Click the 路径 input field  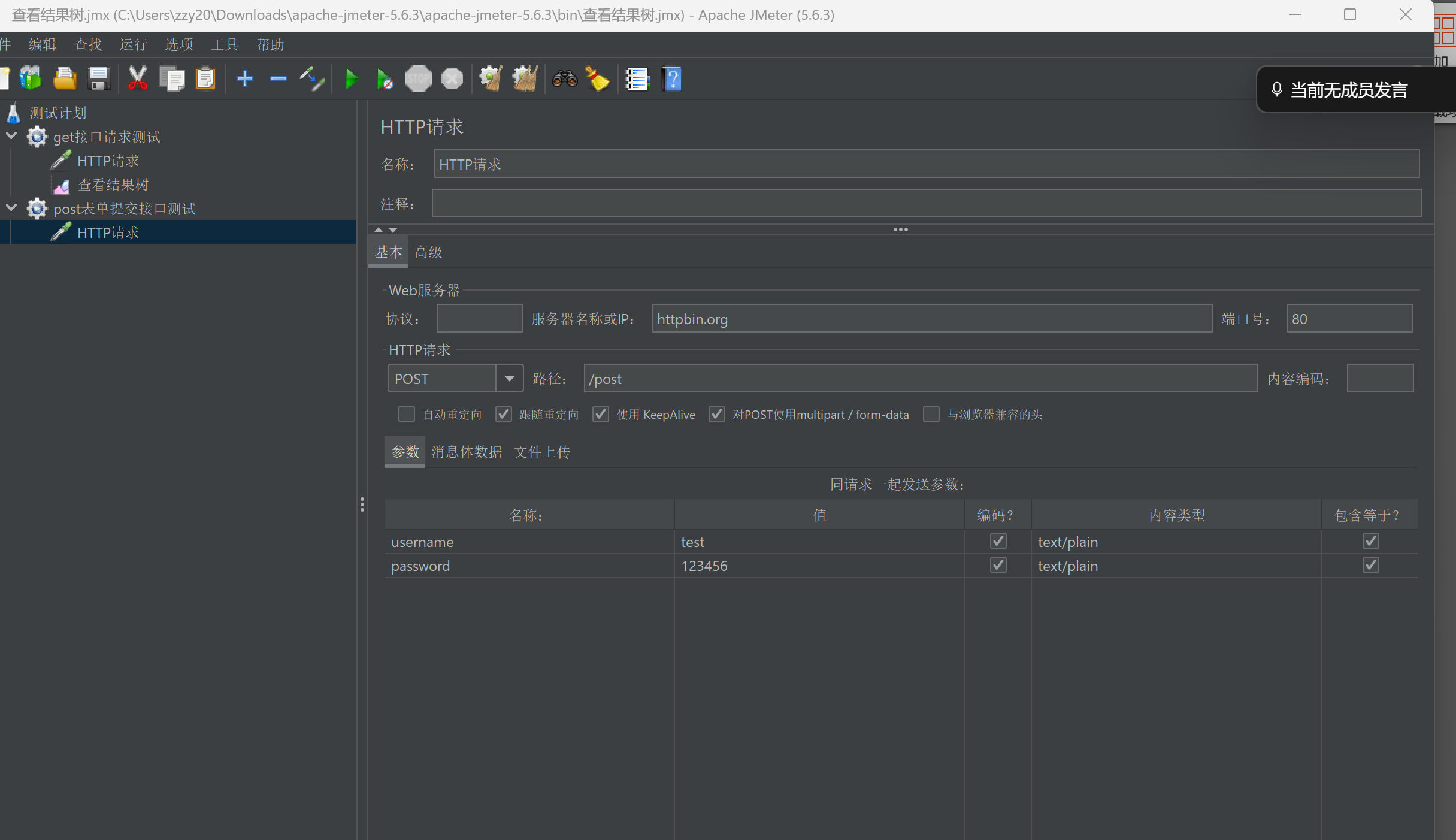pos(919,379)
